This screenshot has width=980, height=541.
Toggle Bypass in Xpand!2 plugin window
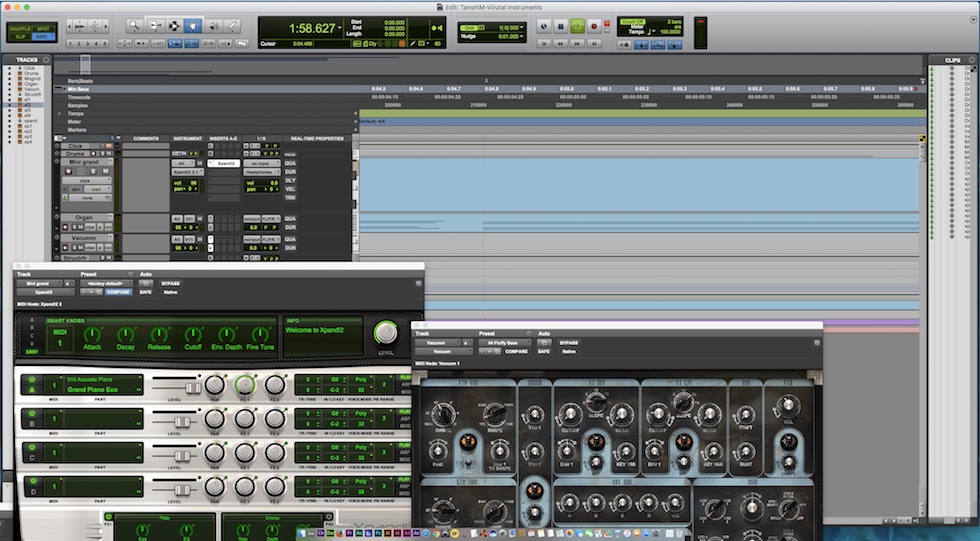click(170, 284)
